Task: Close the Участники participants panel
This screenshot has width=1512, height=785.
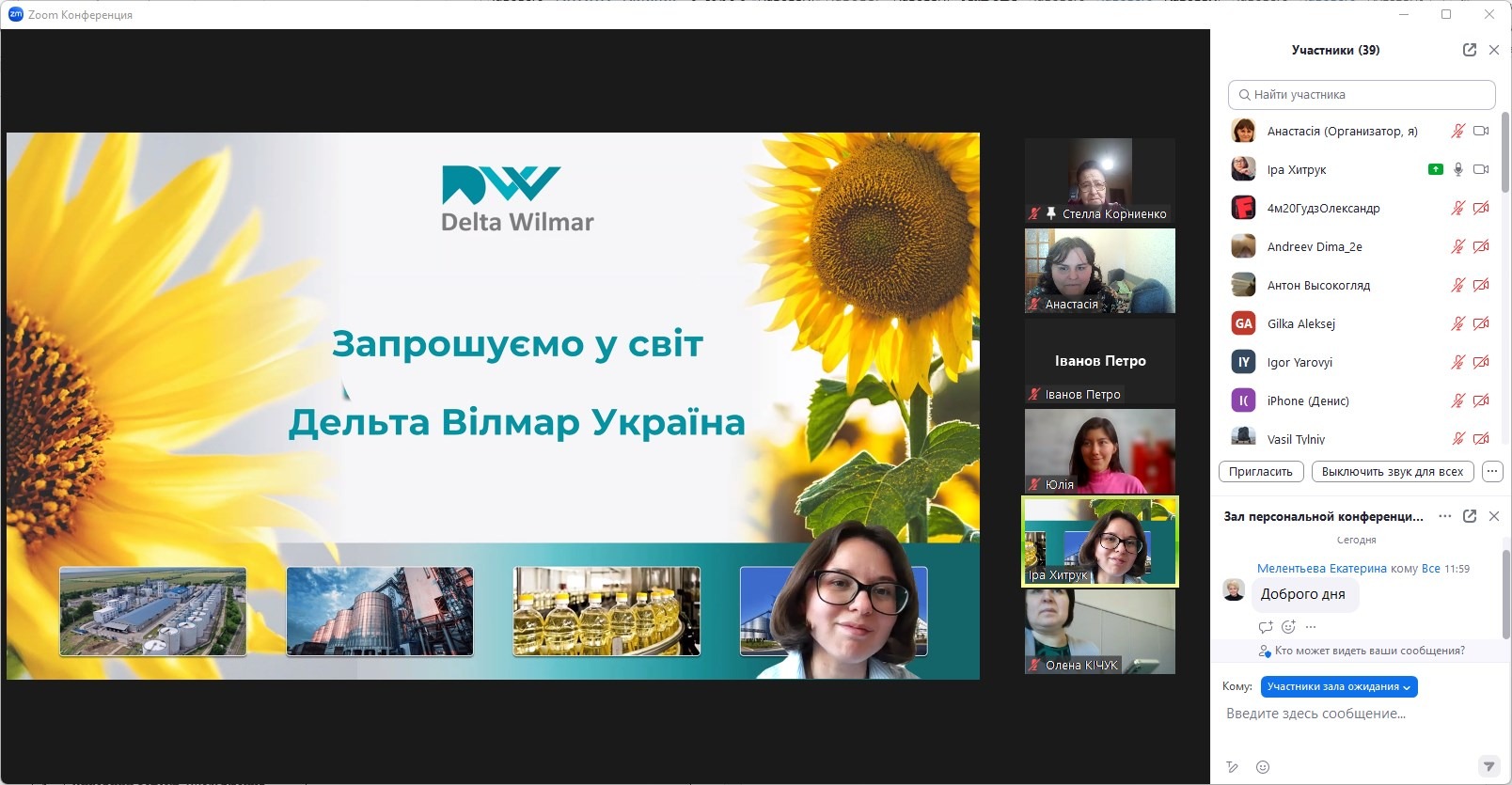Action: [1494, 50]
